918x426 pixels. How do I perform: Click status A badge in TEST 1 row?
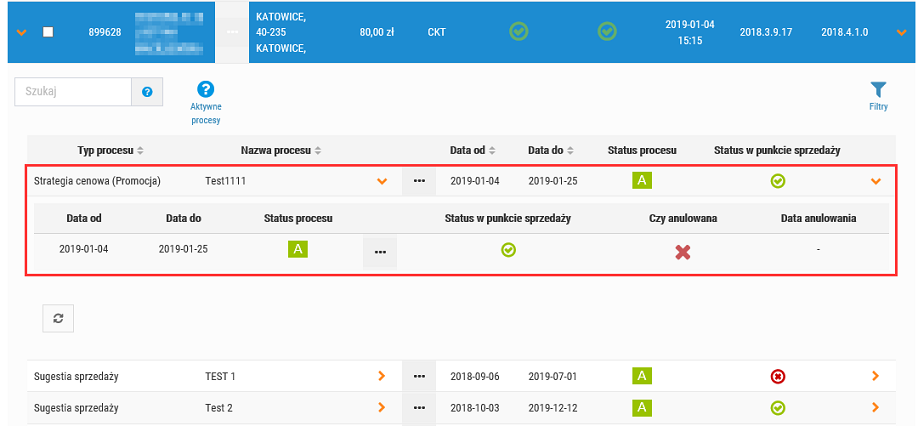[x=642, y=376]
